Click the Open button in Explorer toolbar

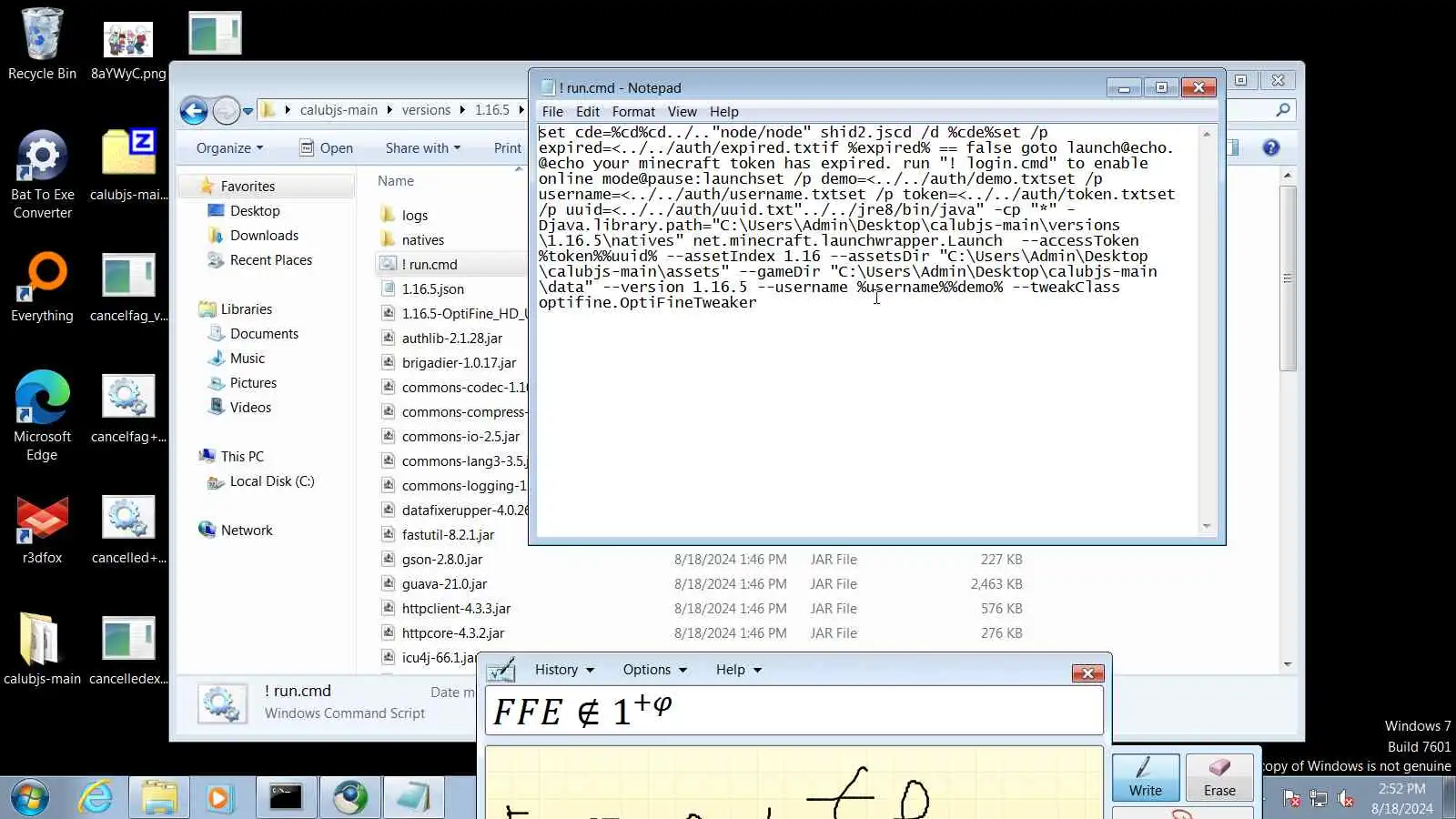point(327,147)
